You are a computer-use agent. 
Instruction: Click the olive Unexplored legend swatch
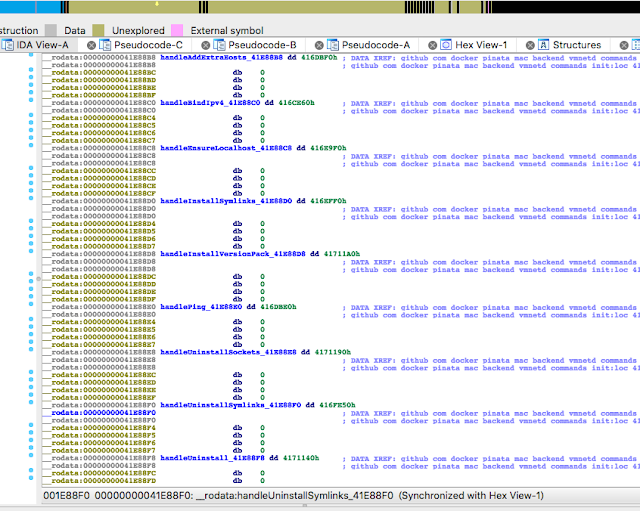[x=98, y=30]
